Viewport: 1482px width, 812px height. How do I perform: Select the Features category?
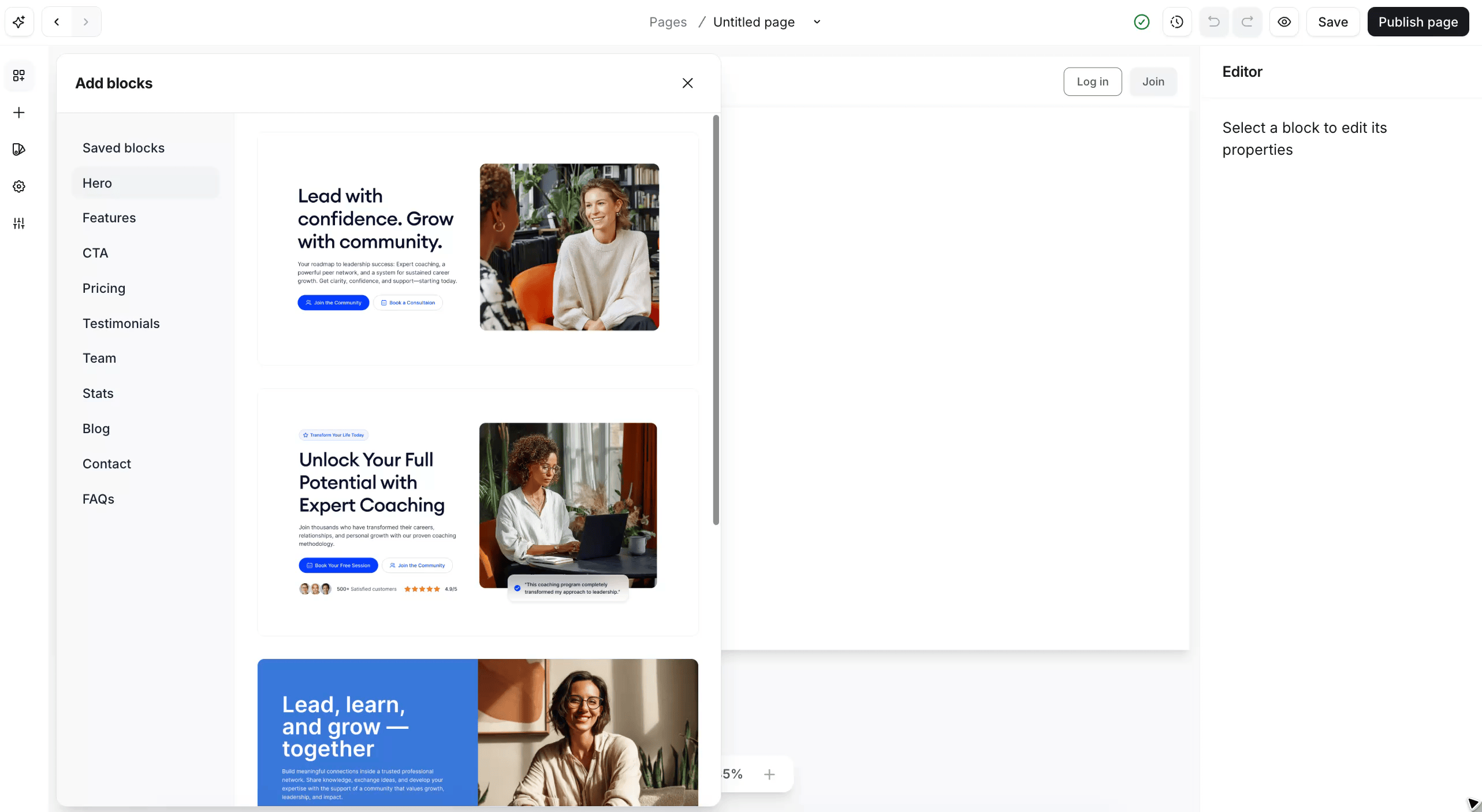click(x=146, y=218)
